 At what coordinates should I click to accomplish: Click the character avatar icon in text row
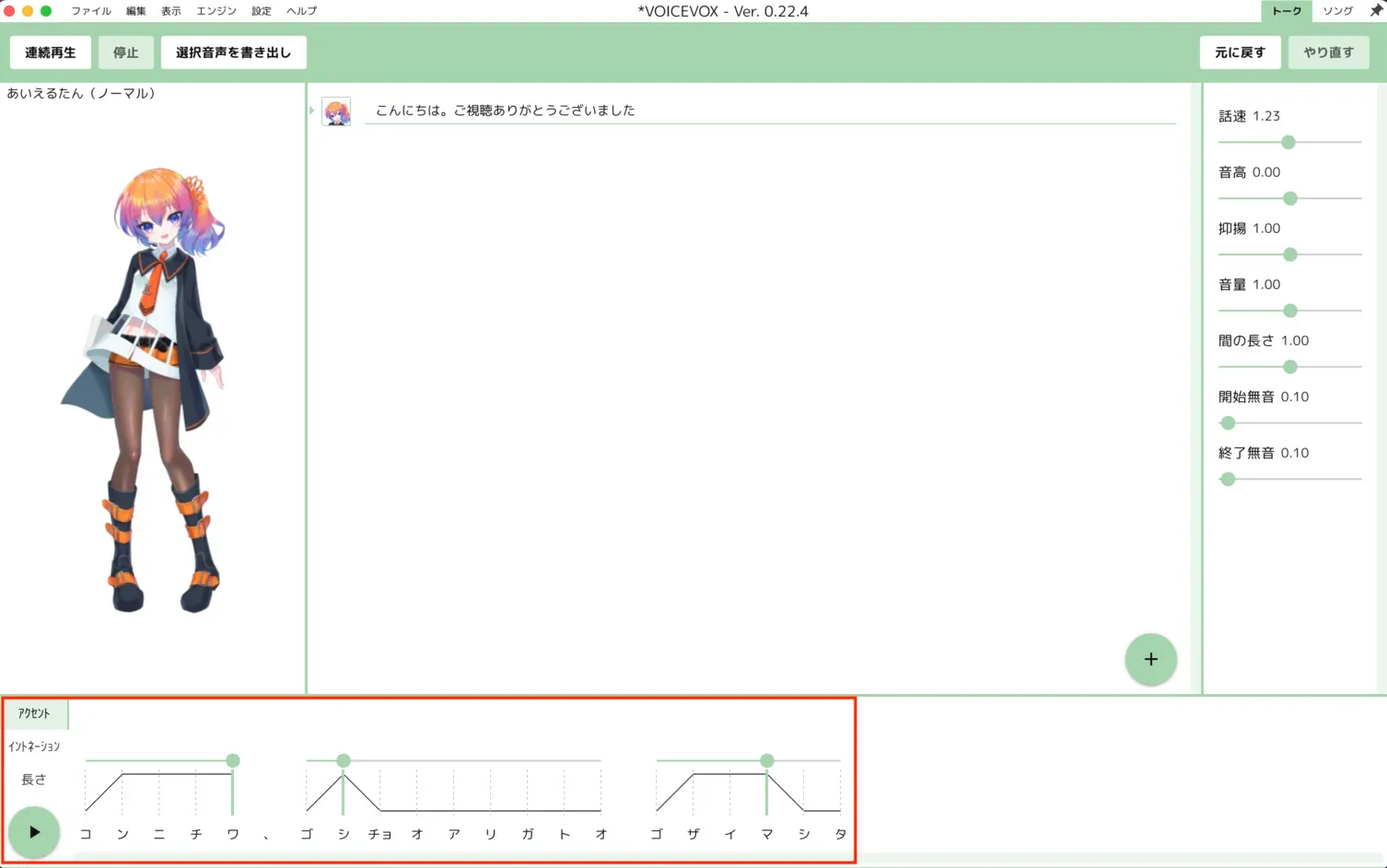336,111
